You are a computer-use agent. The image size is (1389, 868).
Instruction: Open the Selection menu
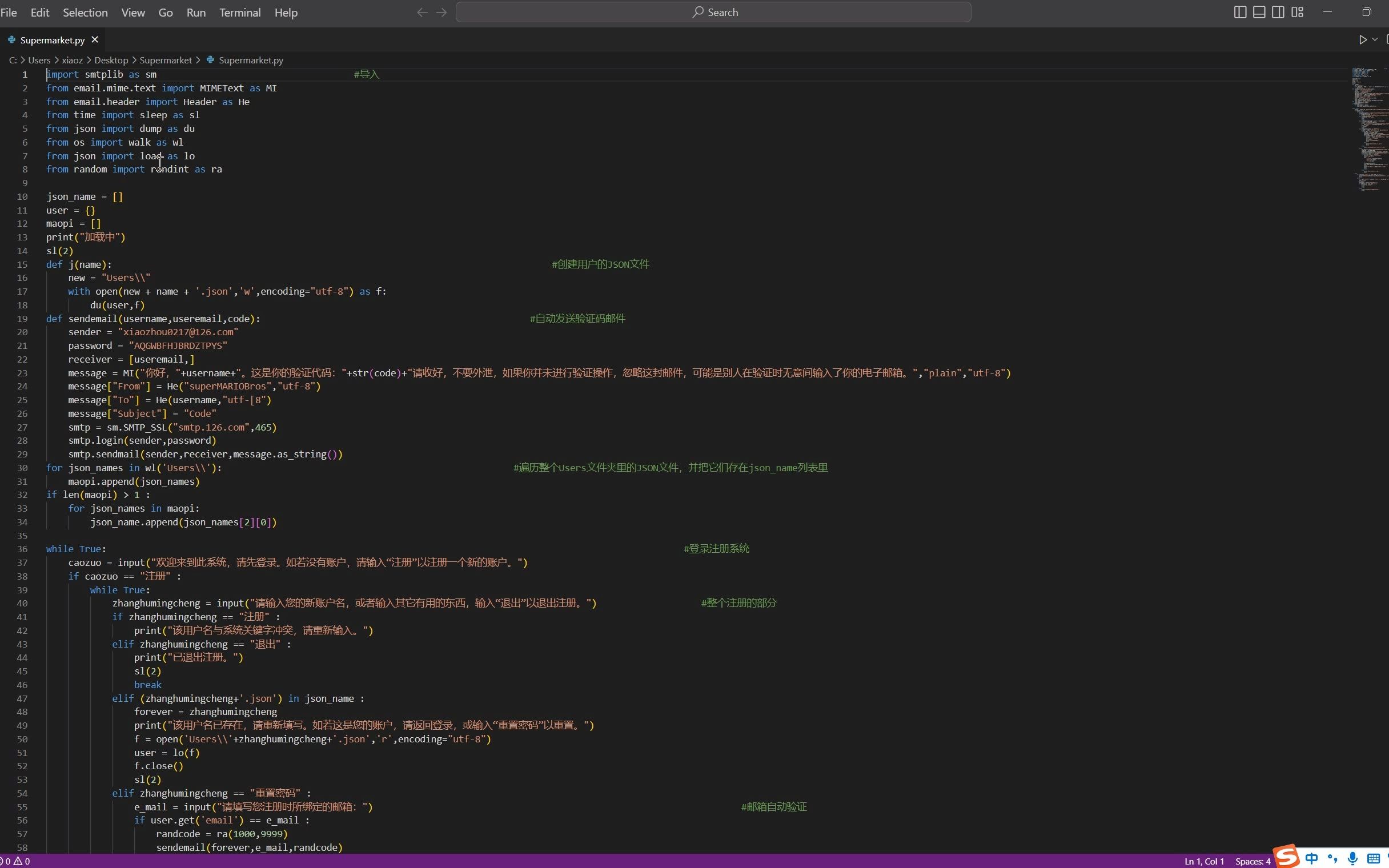click(x=85, y=12)
